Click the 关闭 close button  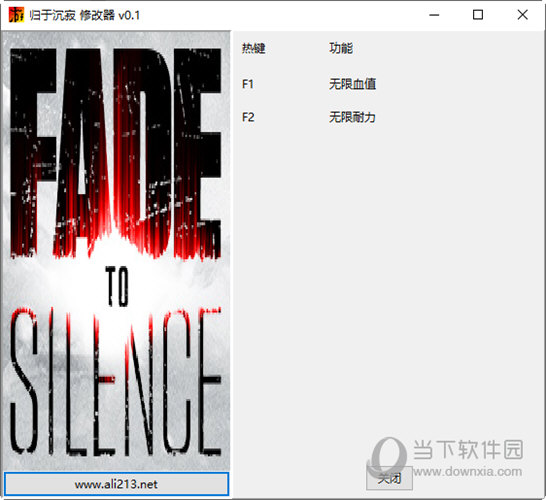pyautogui.click(x=389, y=478)
